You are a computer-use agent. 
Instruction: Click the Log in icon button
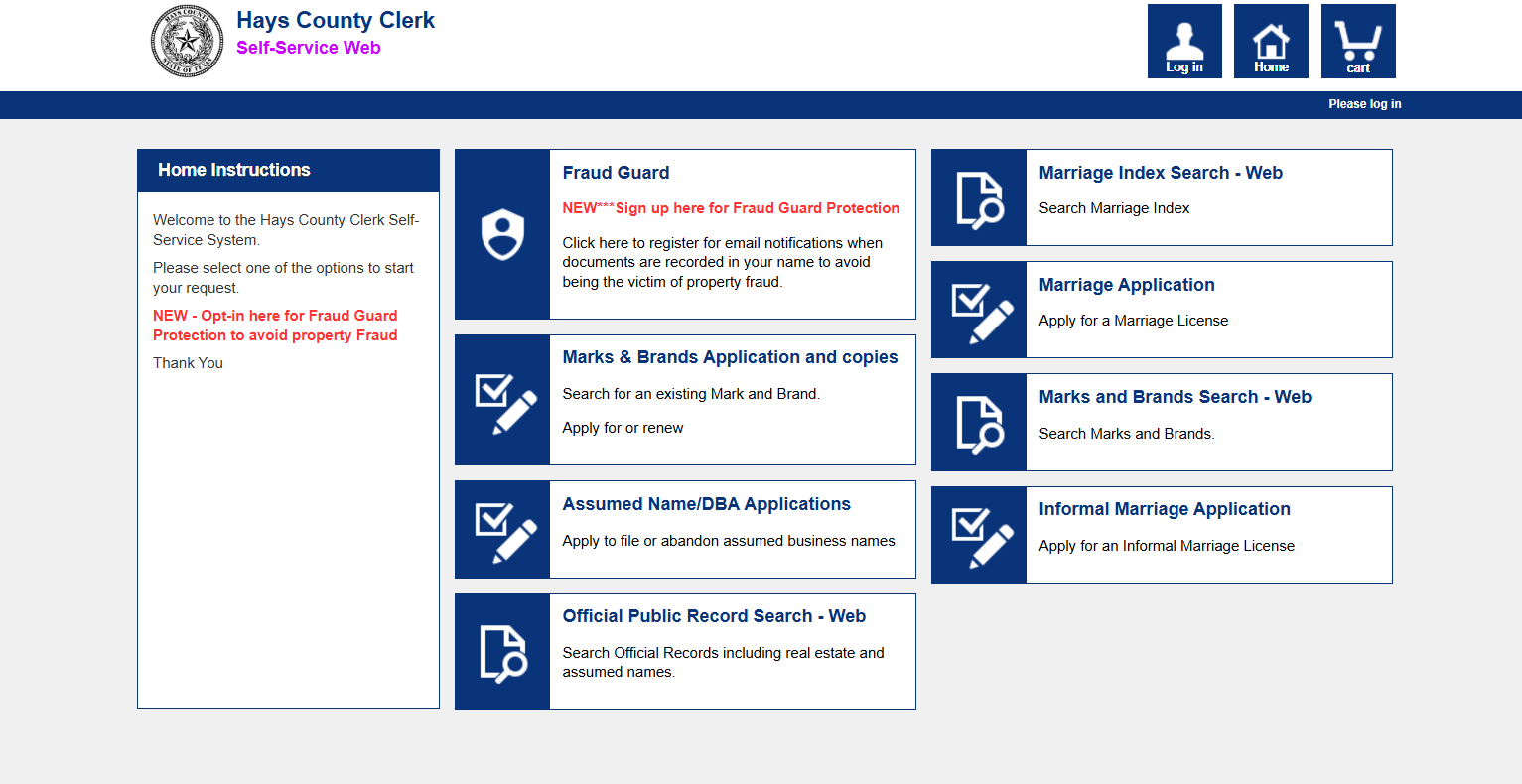pos(1184,41)
